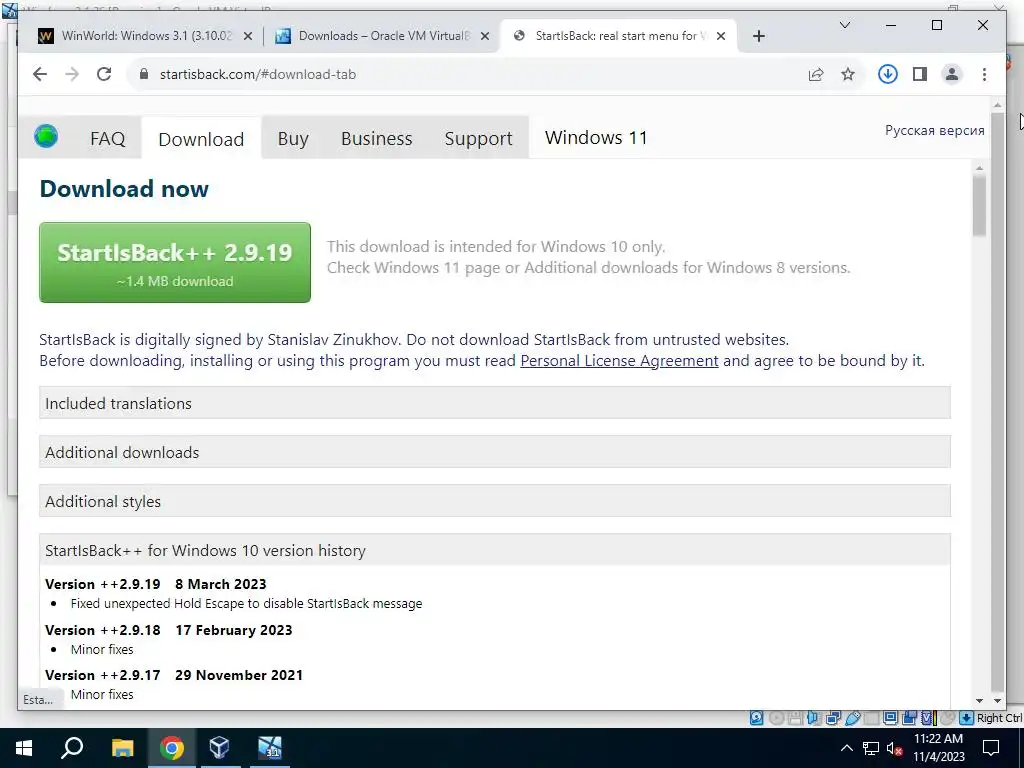Open Chrome three-dot menu
1024x768 pixels.
coord(984,74)
